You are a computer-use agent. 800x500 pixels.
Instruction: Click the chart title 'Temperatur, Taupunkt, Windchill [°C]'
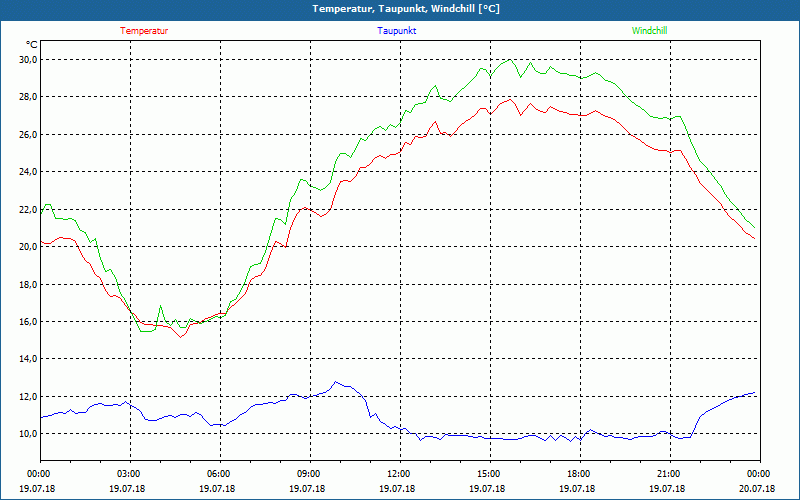(x=406, y=9)
